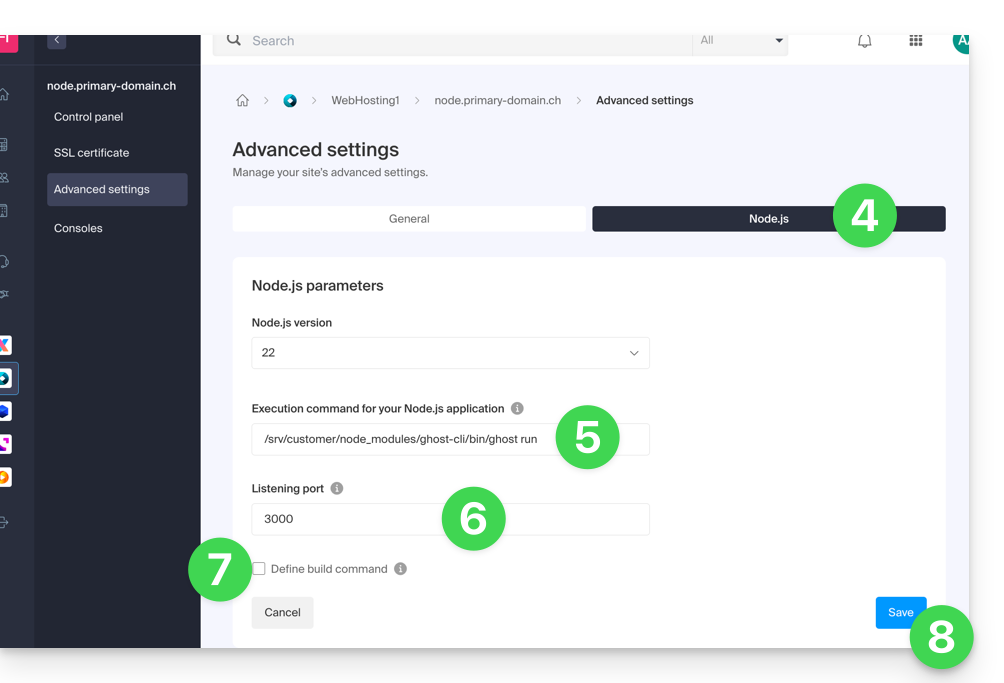1004x683 pixels.
Task: Open the support headset icon in left rail
Action: point(4,261)
